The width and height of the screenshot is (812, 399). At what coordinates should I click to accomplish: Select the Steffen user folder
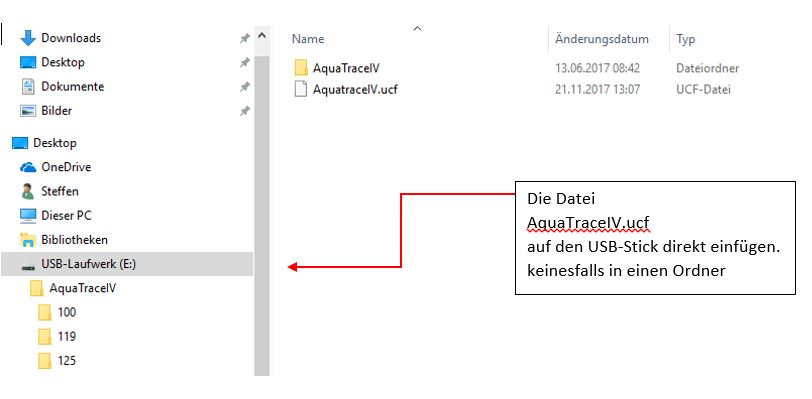(x=60, y=191)
